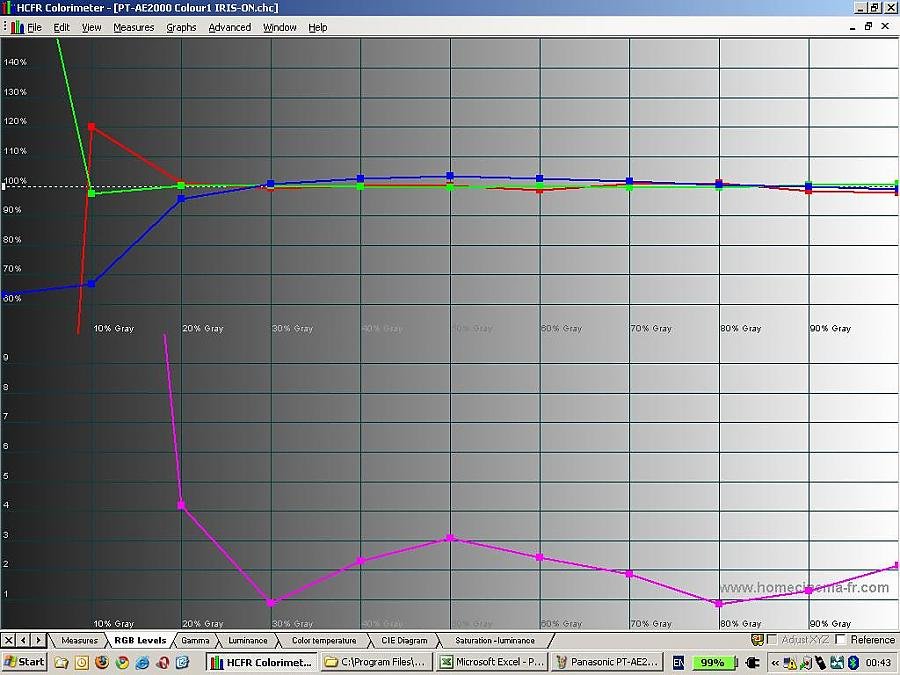
Task: Open the CIE Diagram tab
Action: pyautogui.click(x=404, y=640)
